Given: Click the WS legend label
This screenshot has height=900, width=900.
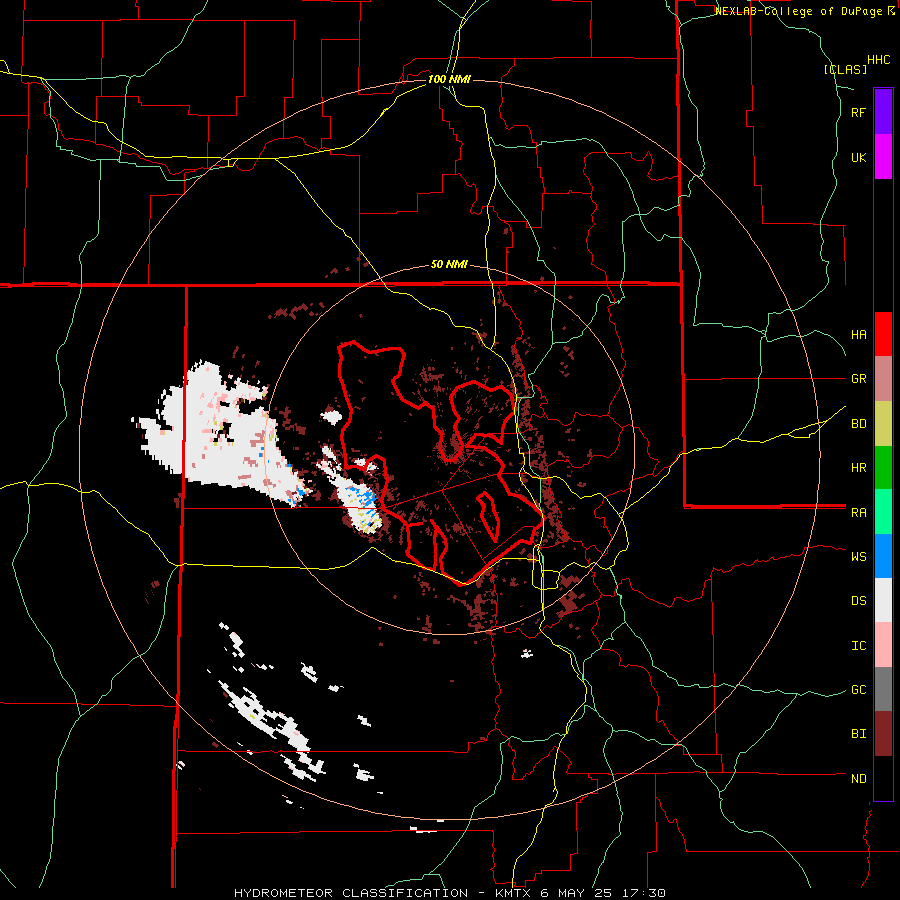Looking at the screenshot, I should click(x=858, y=557).
